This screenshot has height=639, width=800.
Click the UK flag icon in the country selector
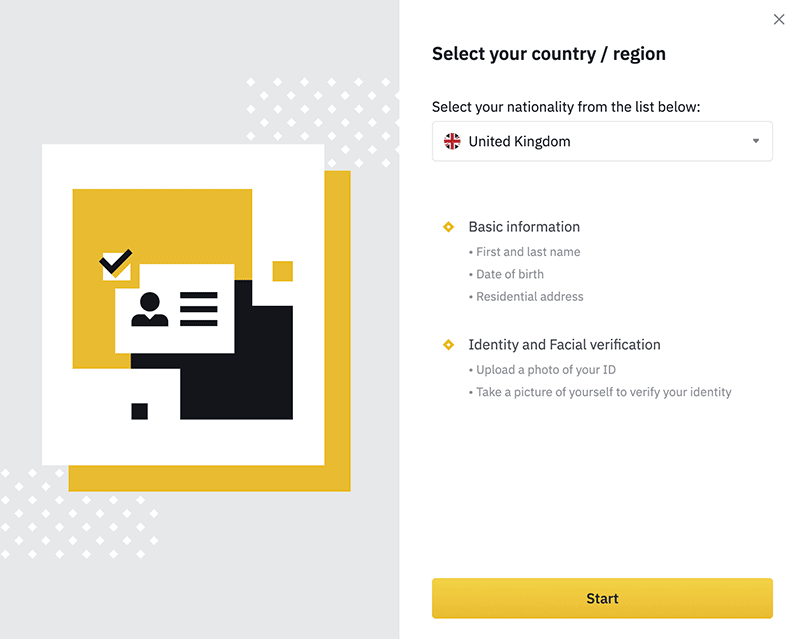pyautogui.click(x=452, y=141)
